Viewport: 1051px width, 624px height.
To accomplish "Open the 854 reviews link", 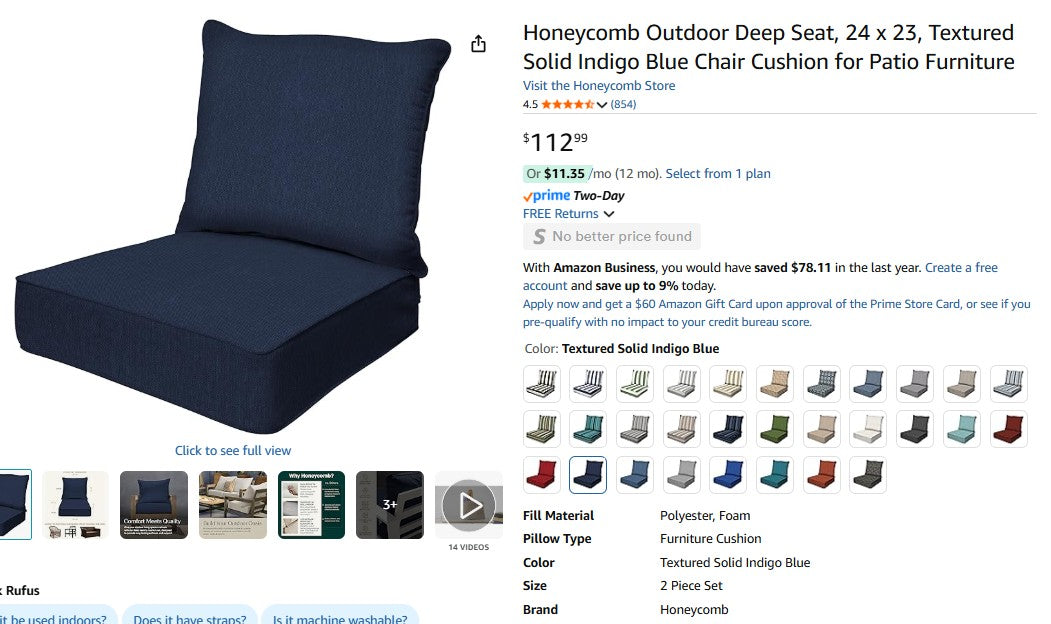I will pyautogui.click(x=623, y=104).
